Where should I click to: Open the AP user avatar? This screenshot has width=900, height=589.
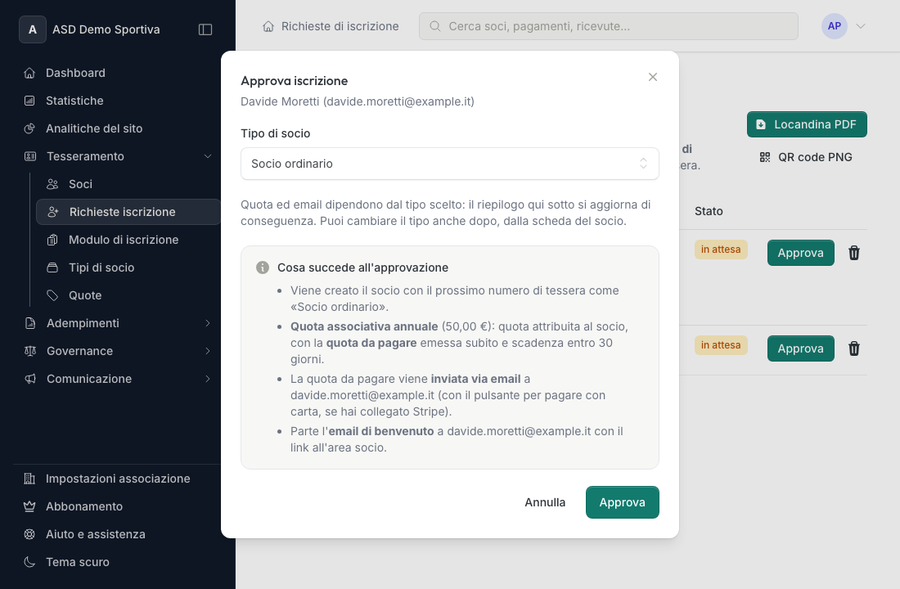[x=834, y=26]
